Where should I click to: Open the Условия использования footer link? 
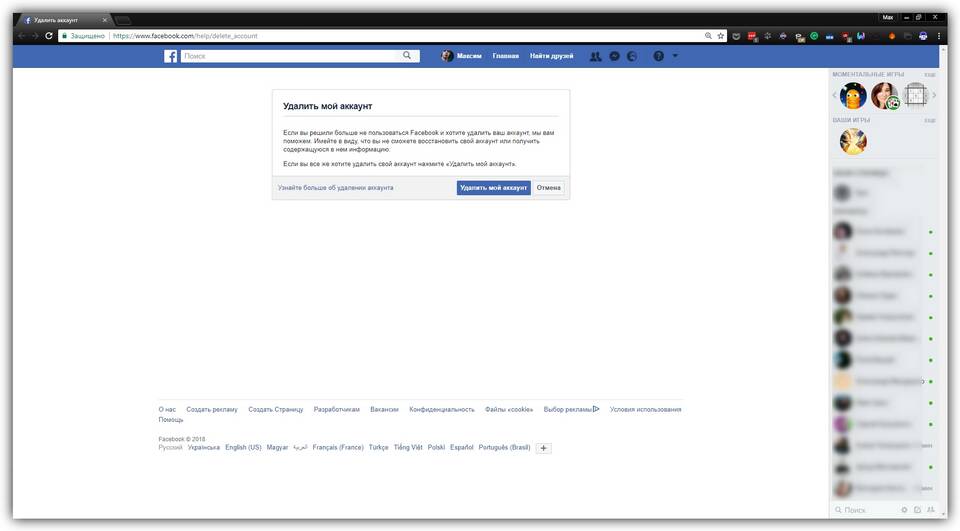[x=645, y=410]
